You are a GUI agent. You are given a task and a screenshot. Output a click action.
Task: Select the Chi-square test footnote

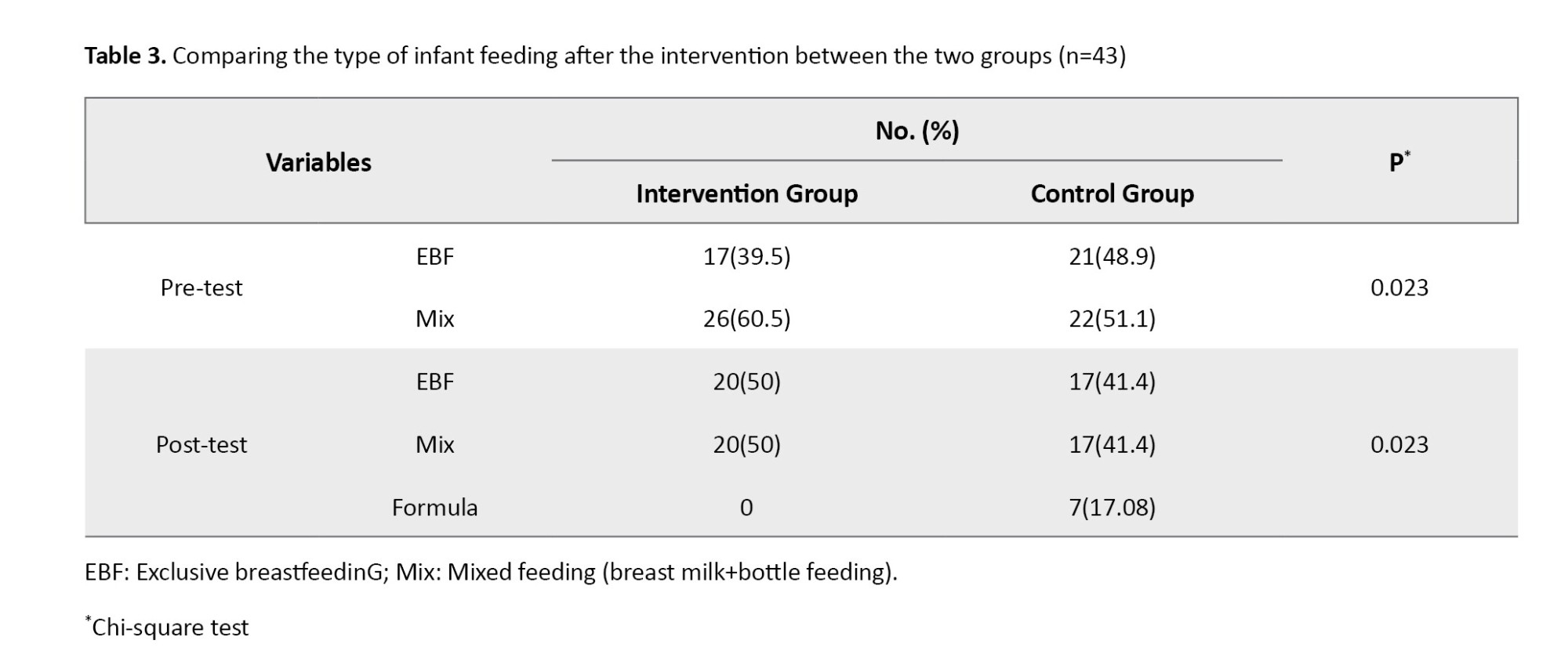click(x=168, y=627)
